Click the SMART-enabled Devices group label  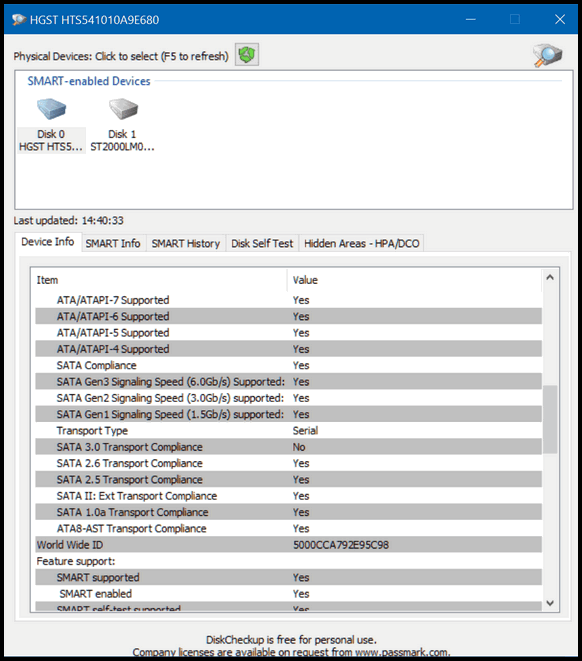tap(89, 81)
